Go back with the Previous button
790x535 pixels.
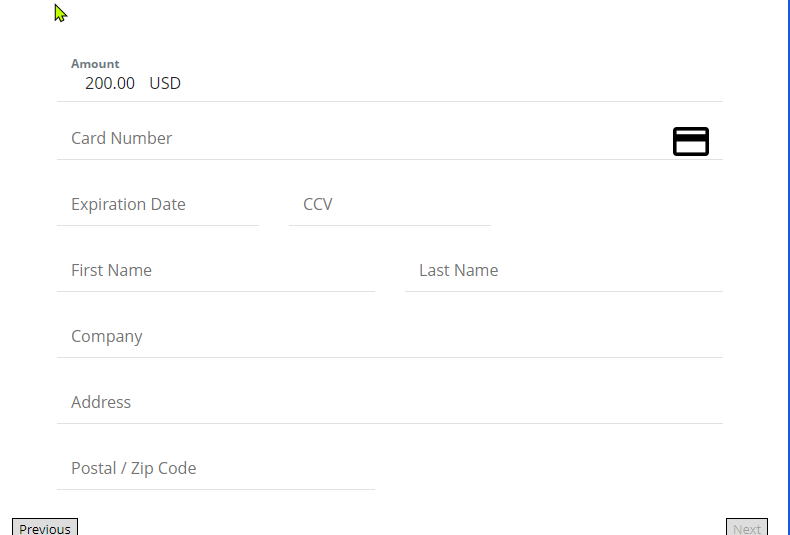(45, 528)
